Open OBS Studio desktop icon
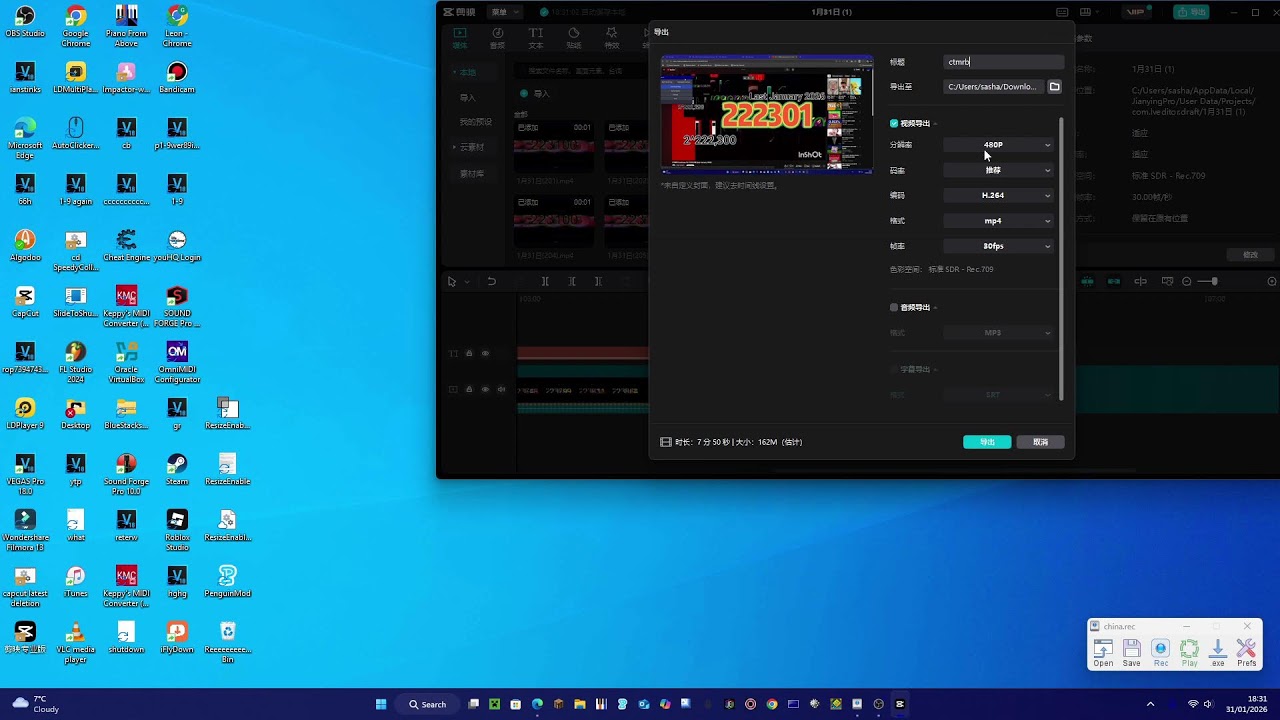This screenshot has height=720, width=1280. (25, 22)
